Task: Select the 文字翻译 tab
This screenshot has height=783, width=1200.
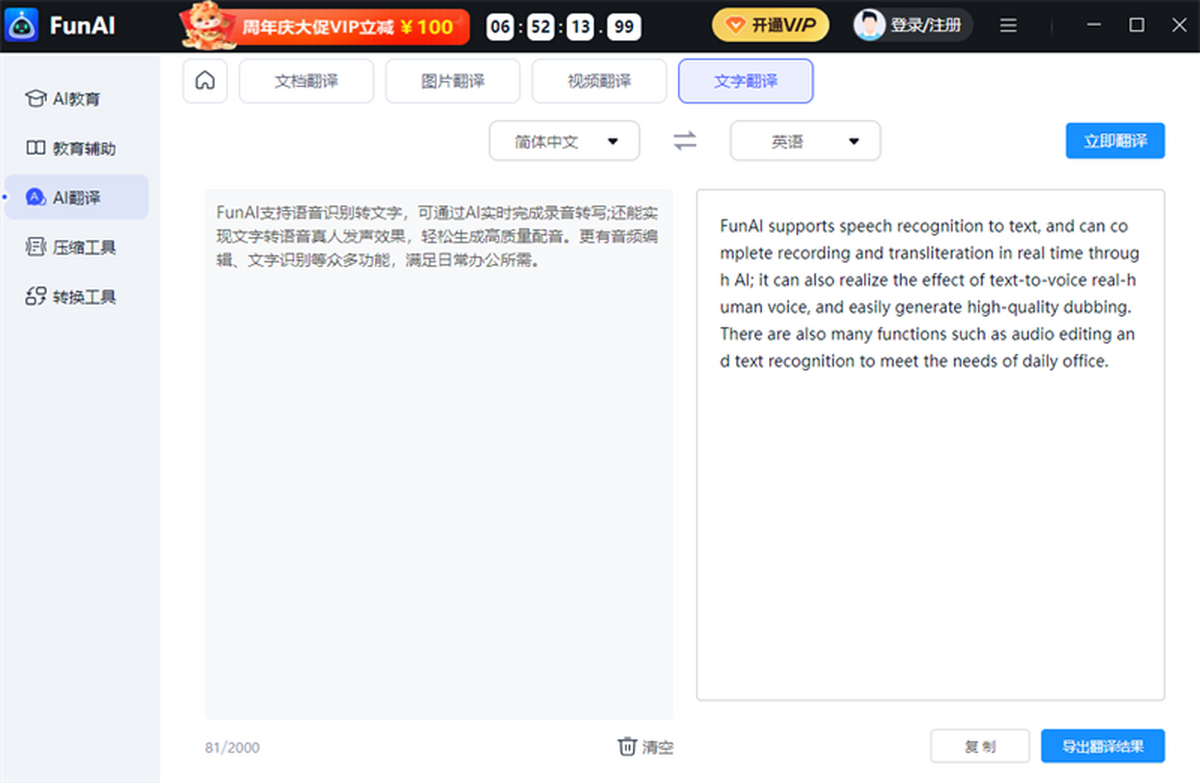Action: click(x=746, y=81)
